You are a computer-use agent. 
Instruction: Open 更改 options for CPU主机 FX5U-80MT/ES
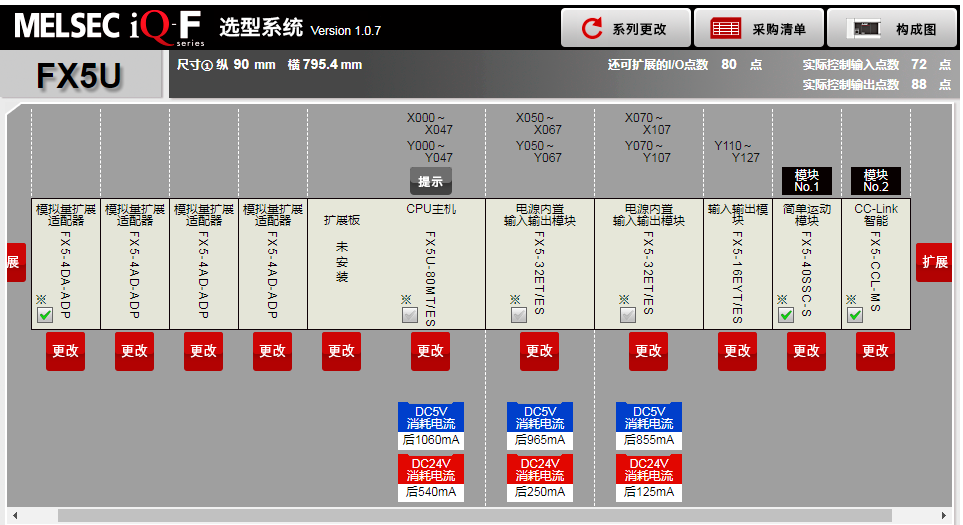tap(430, 351)
